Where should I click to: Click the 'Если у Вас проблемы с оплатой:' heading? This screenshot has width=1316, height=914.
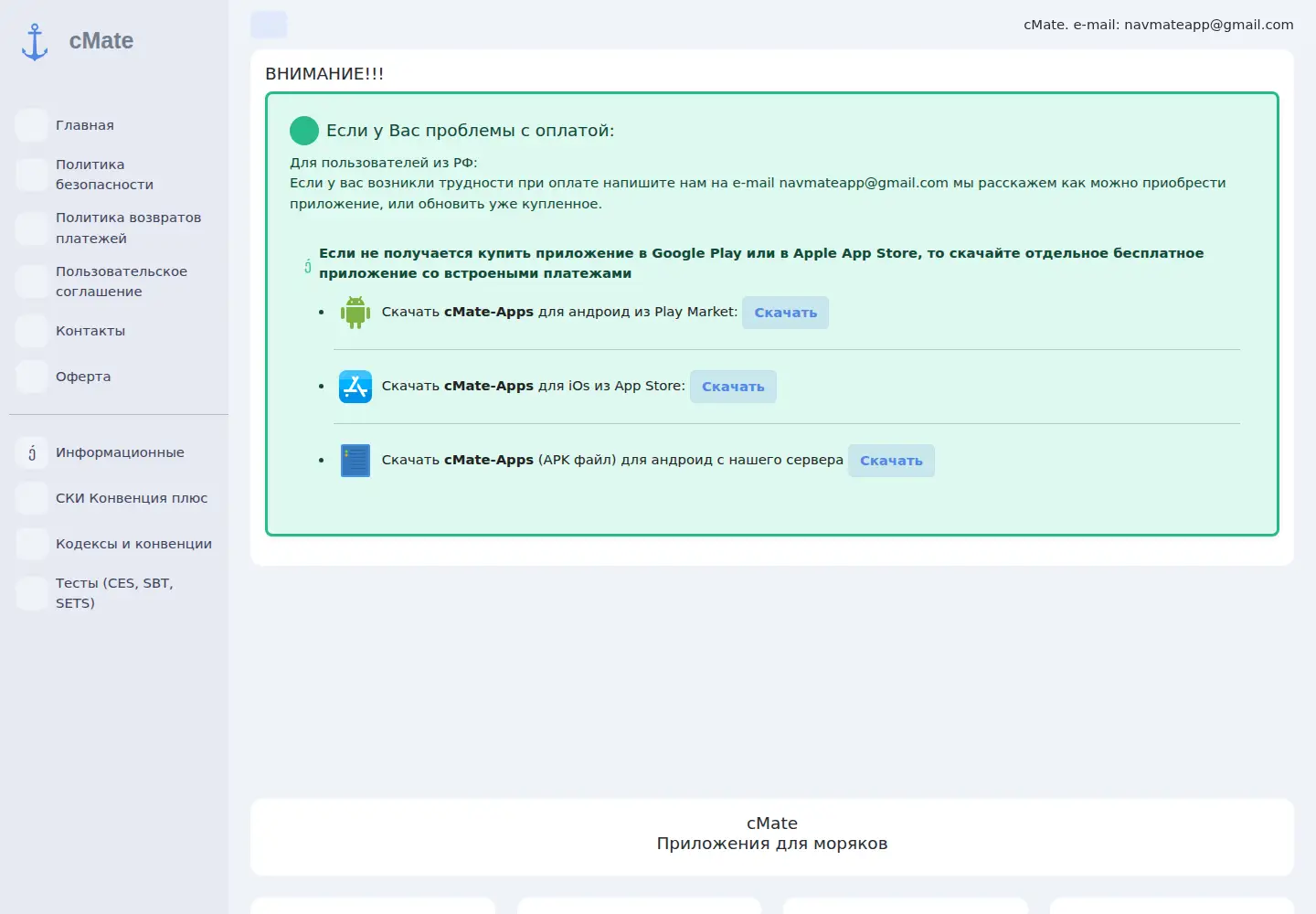pyautogui.click(x=470, y=131)
